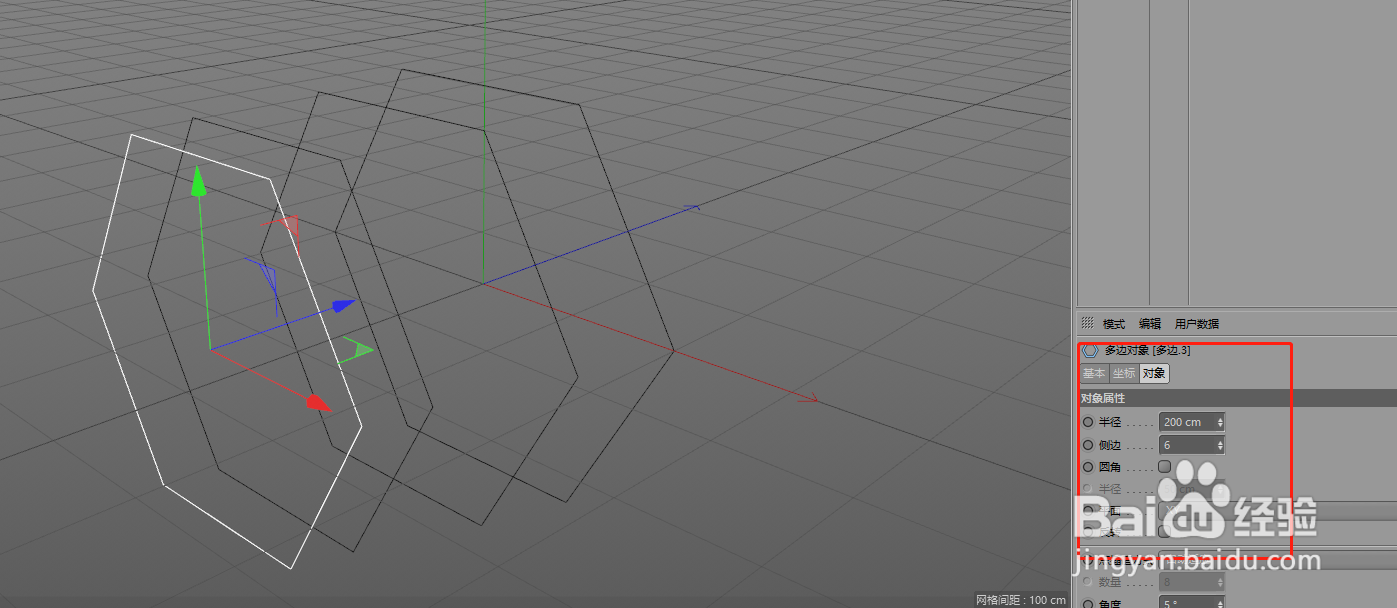
Task: Click the polygon object icon beside 多边对象
Action: click(x=1090, y=350)
